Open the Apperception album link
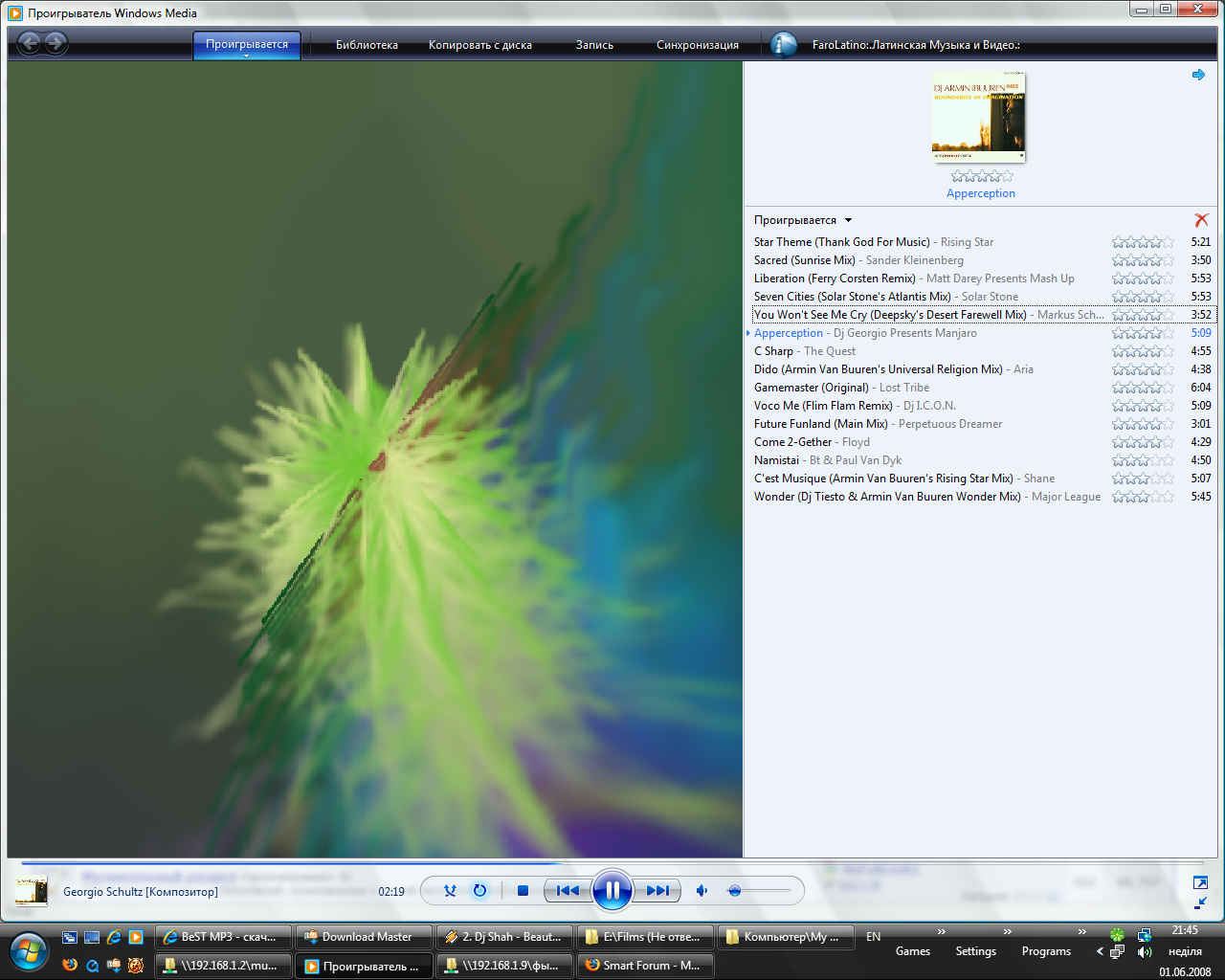 tap(981, 193)
